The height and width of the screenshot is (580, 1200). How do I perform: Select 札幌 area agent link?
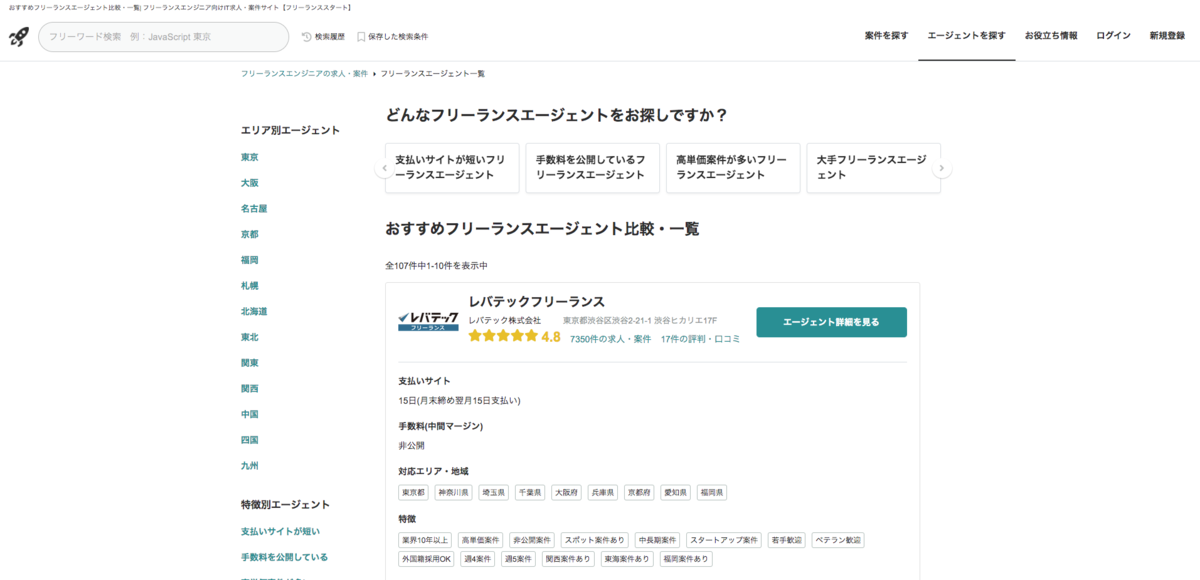click(x=250, y=286)
